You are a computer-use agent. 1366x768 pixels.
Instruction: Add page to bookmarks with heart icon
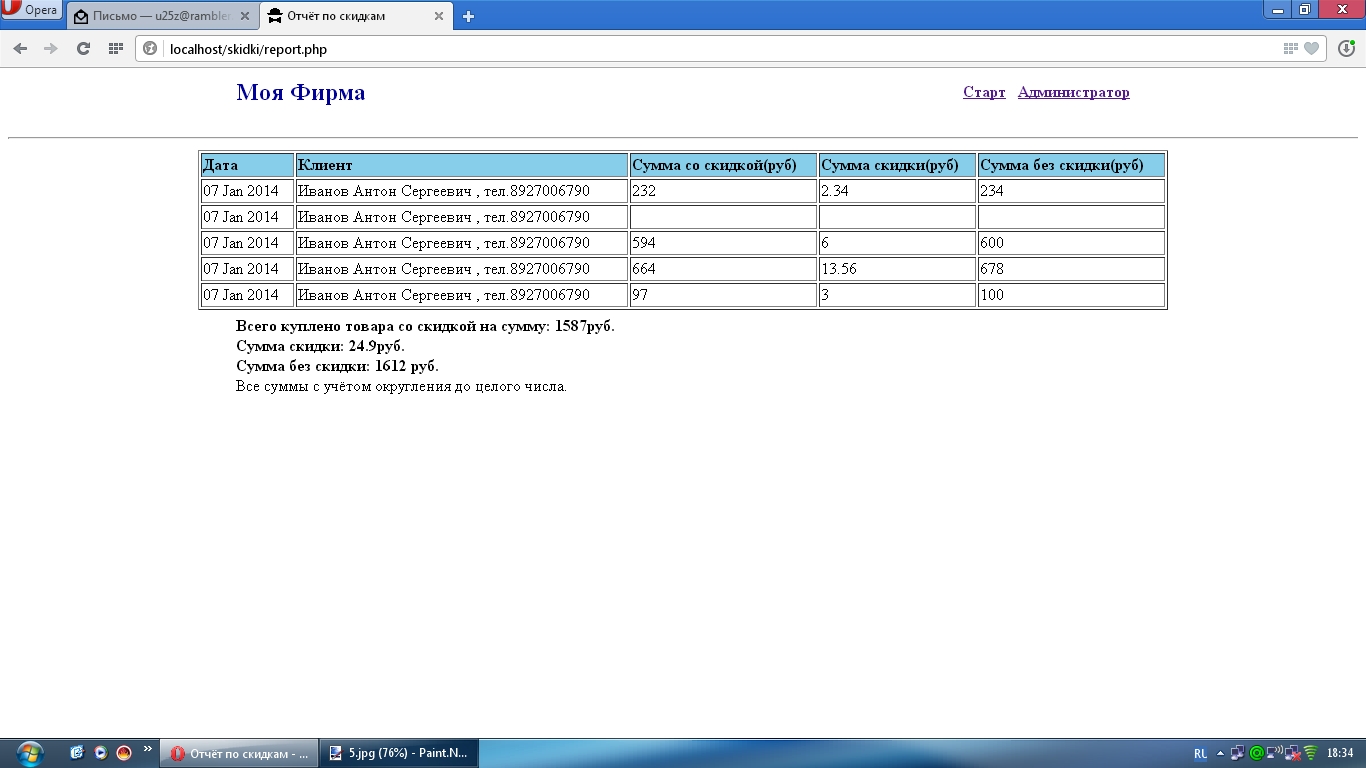pyautogui.click(x=1311, y=49)
